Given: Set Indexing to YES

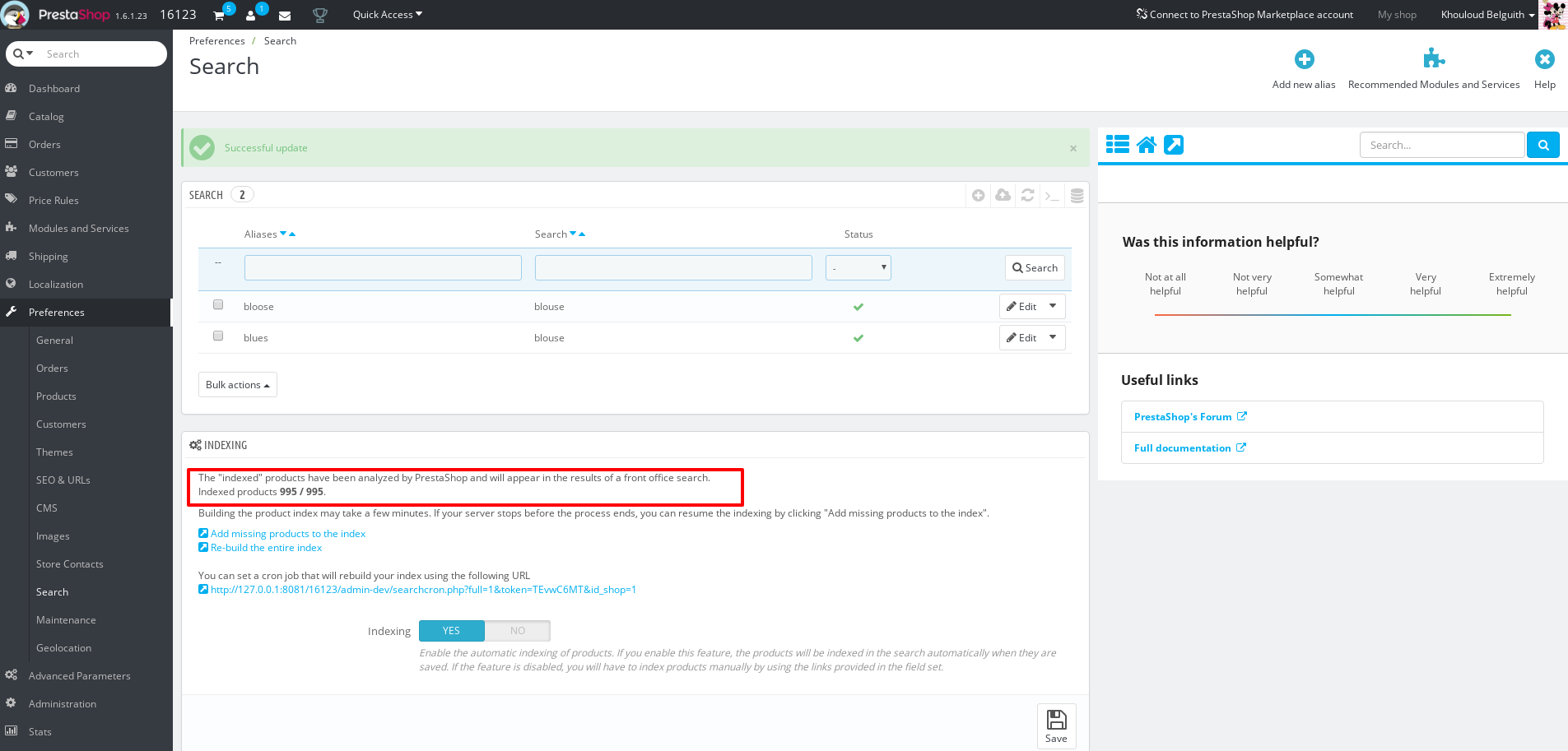Looking at the screenshot, I should click(x=452, y=631).
